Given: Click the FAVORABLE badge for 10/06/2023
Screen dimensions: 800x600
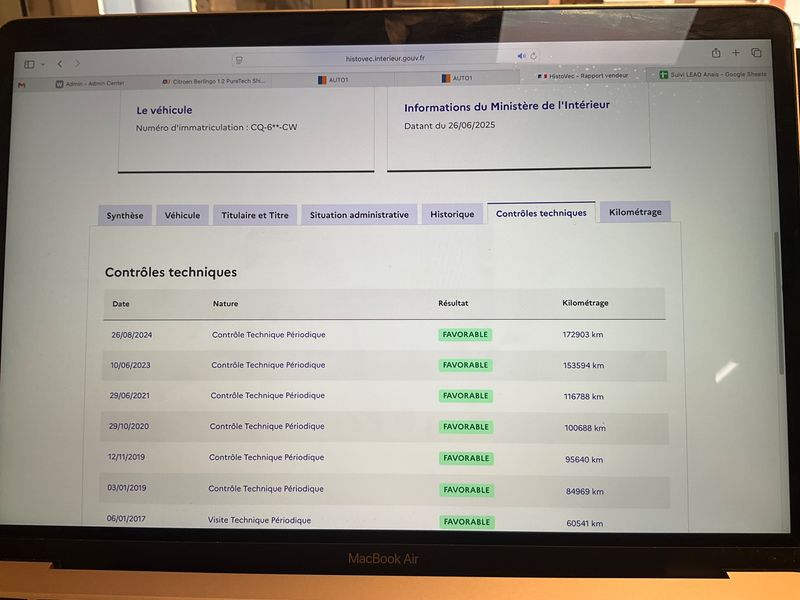Looking at the screenshot, I should (465, 365).
